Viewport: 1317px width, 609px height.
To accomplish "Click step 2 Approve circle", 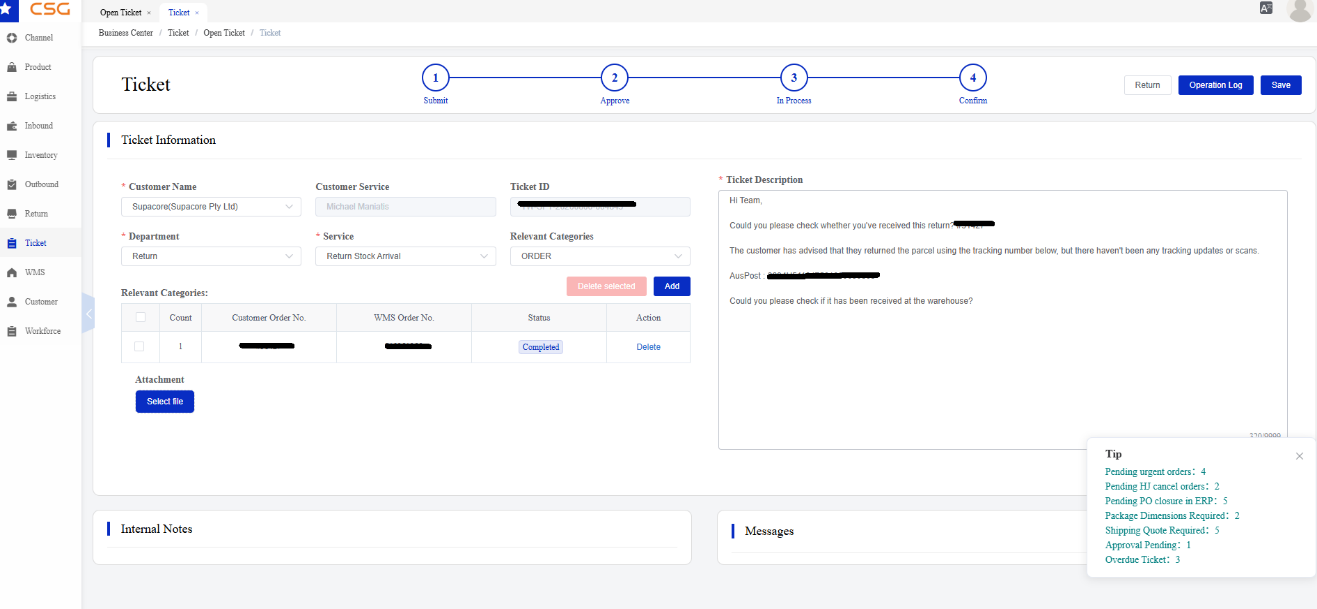I will click(x=614, y=77).
